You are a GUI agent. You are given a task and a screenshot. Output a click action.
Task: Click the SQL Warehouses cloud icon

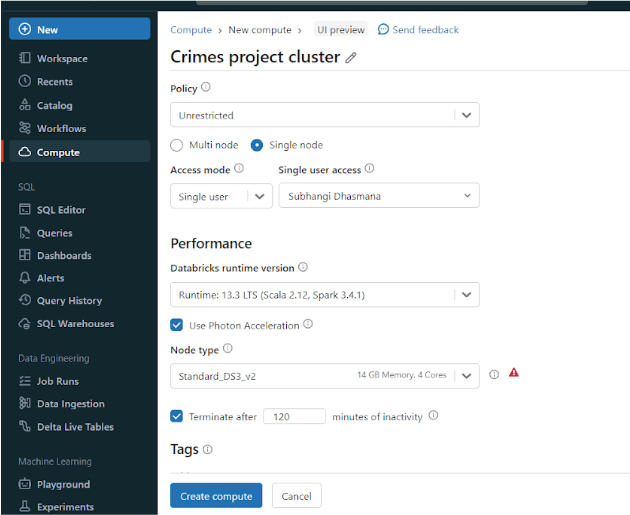[x=25, y=323]
